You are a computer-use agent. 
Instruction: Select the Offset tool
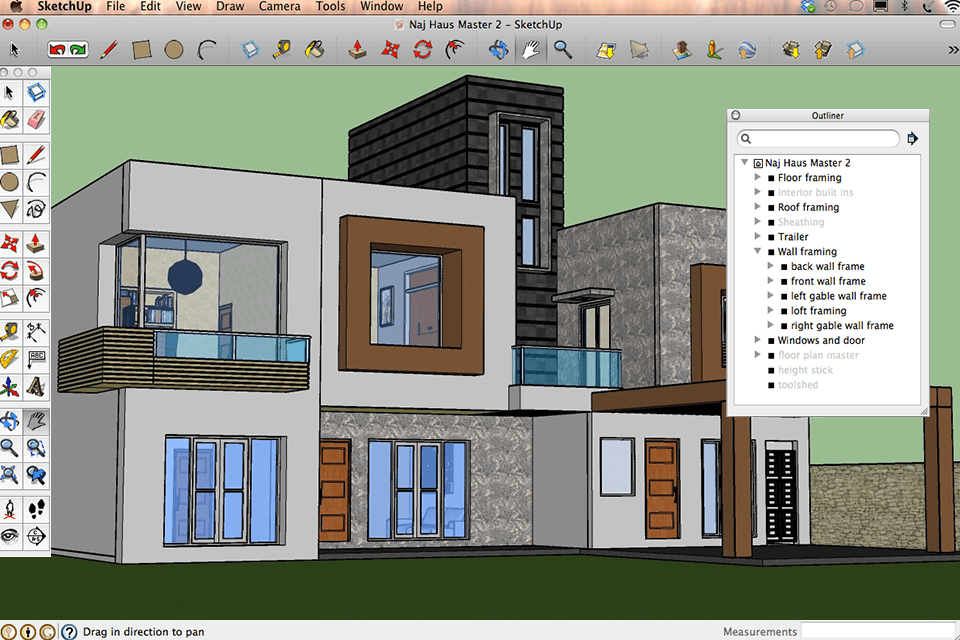click(38, 298)
